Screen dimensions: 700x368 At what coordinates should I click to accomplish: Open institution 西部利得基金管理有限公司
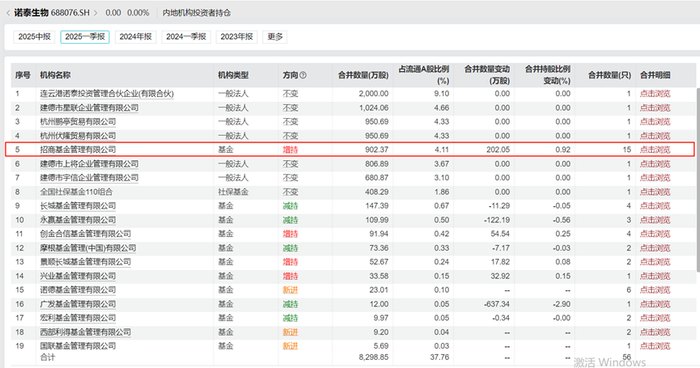point(85,332)
